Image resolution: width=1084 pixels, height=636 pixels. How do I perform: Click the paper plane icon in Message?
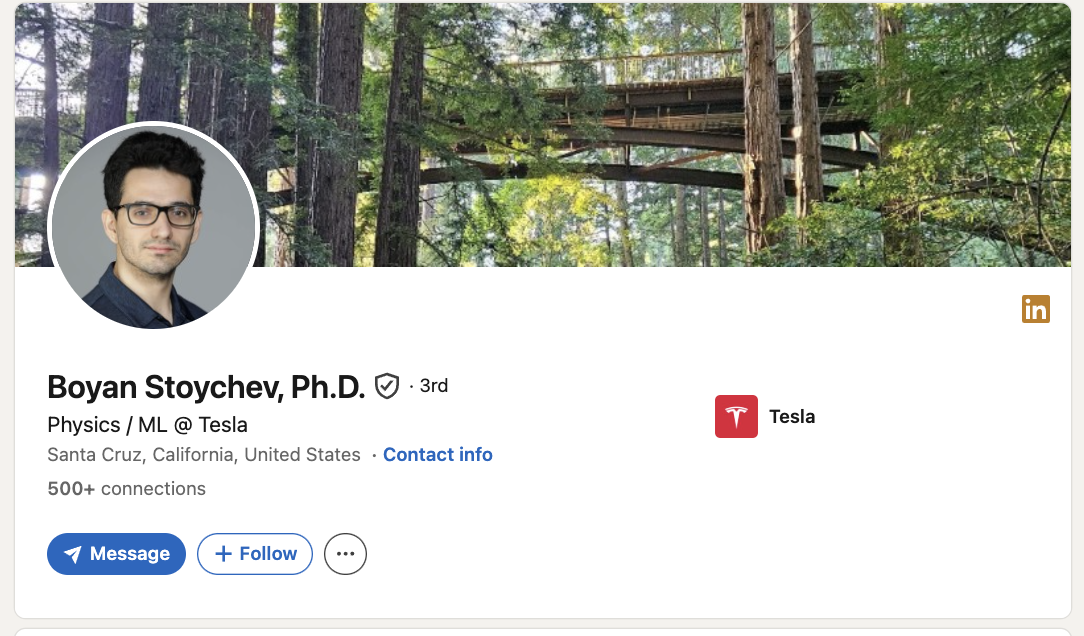click(73, 554)
